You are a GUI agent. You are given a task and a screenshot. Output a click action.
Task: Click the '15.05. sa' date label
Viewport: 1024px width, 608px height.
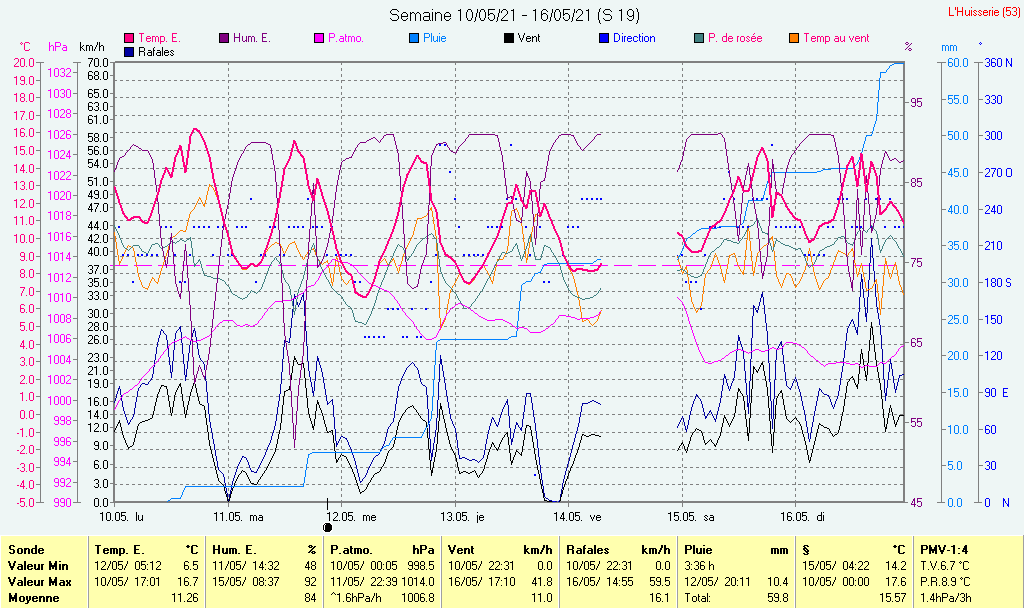pyautogui.click(x=691, y=517)
